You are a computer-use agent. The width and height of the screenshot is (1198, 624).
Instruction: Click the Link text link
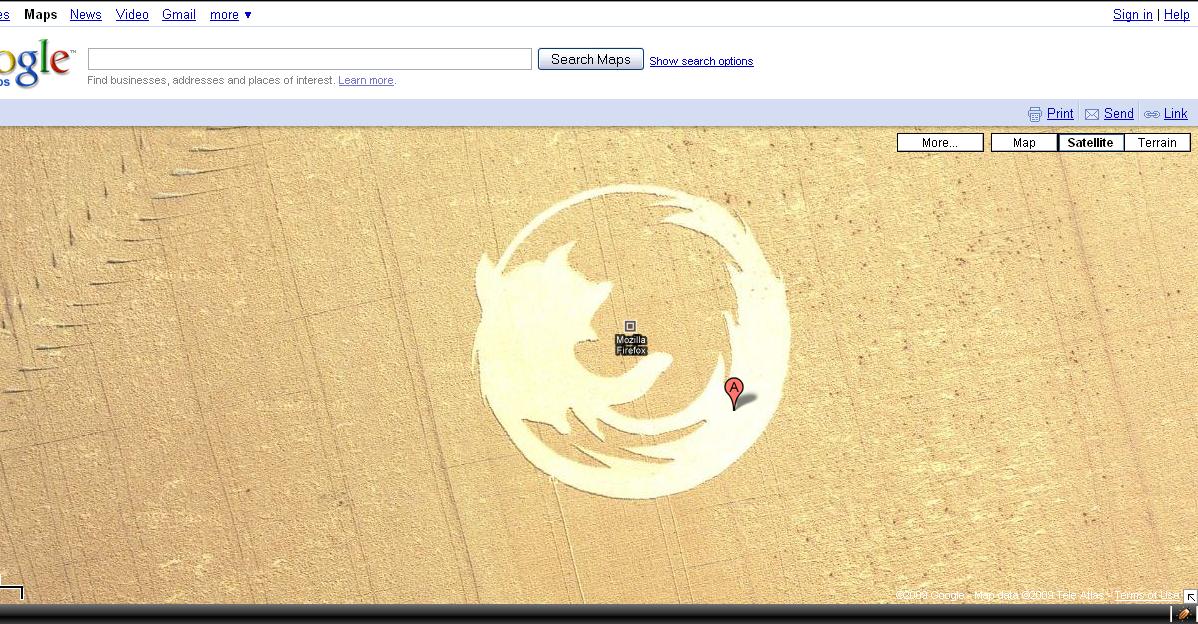coord(1175,114)
